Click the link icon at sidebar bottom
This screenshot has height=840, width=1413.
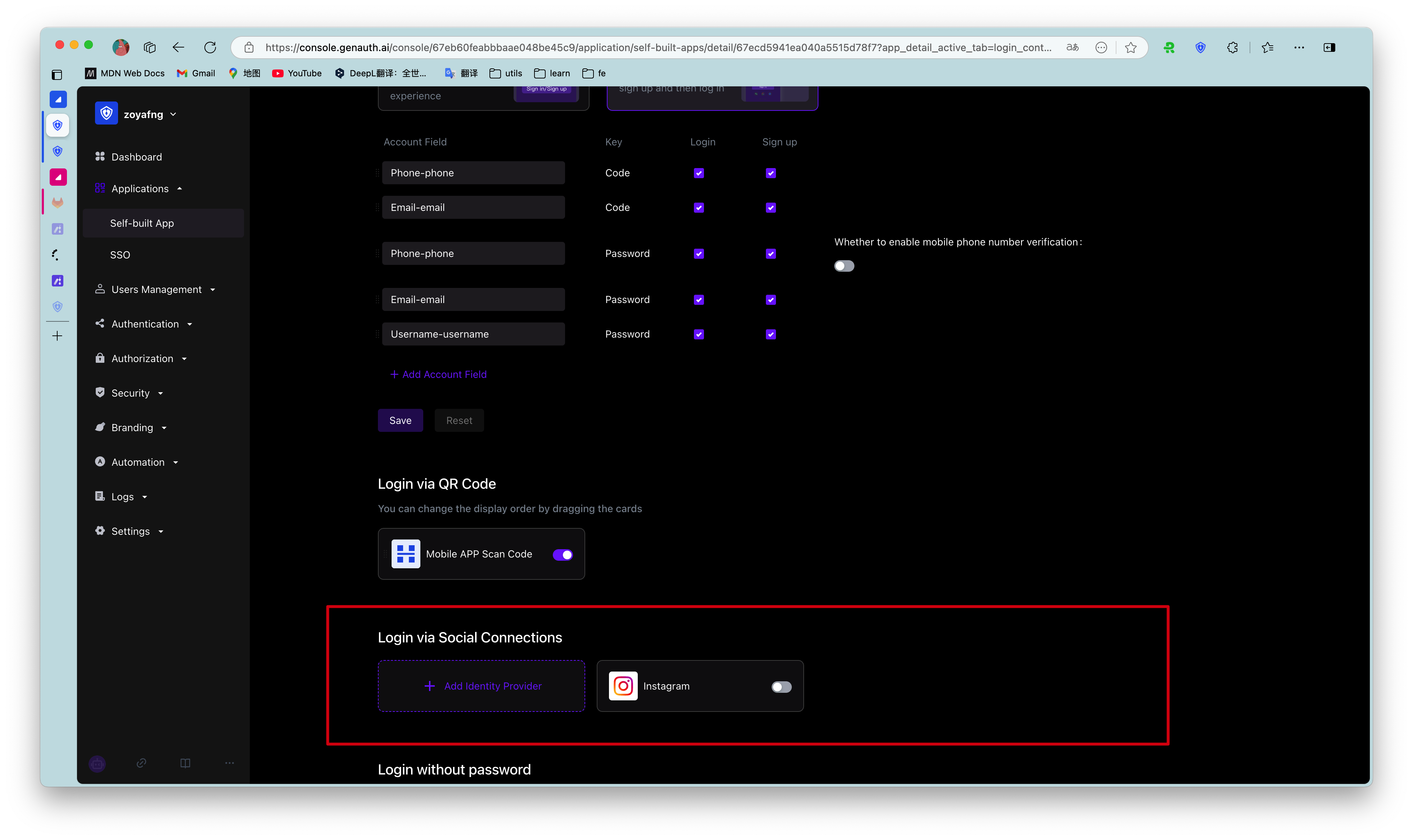click(x=141, y=763)
